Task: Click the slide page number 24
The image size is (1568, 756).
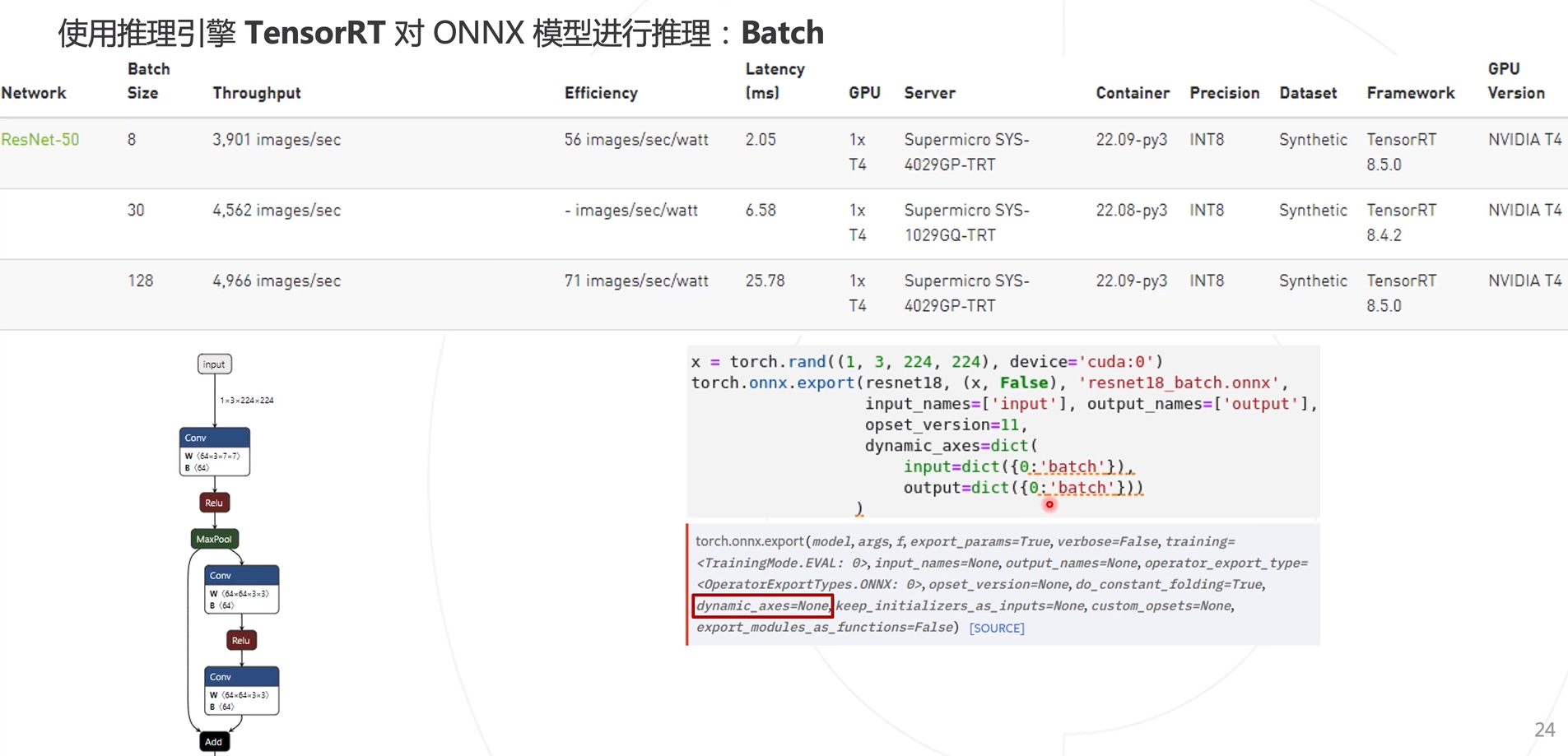Action: coord(1544,730)
